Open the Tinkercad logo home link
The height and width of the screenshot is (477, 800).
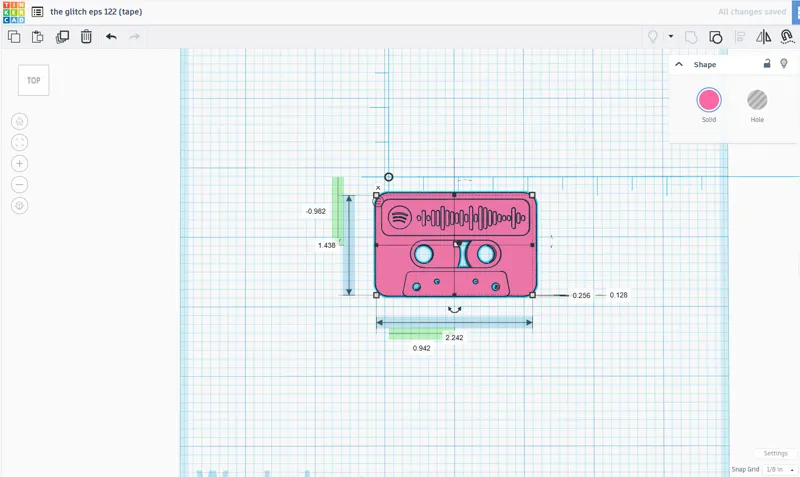point(14,12)
